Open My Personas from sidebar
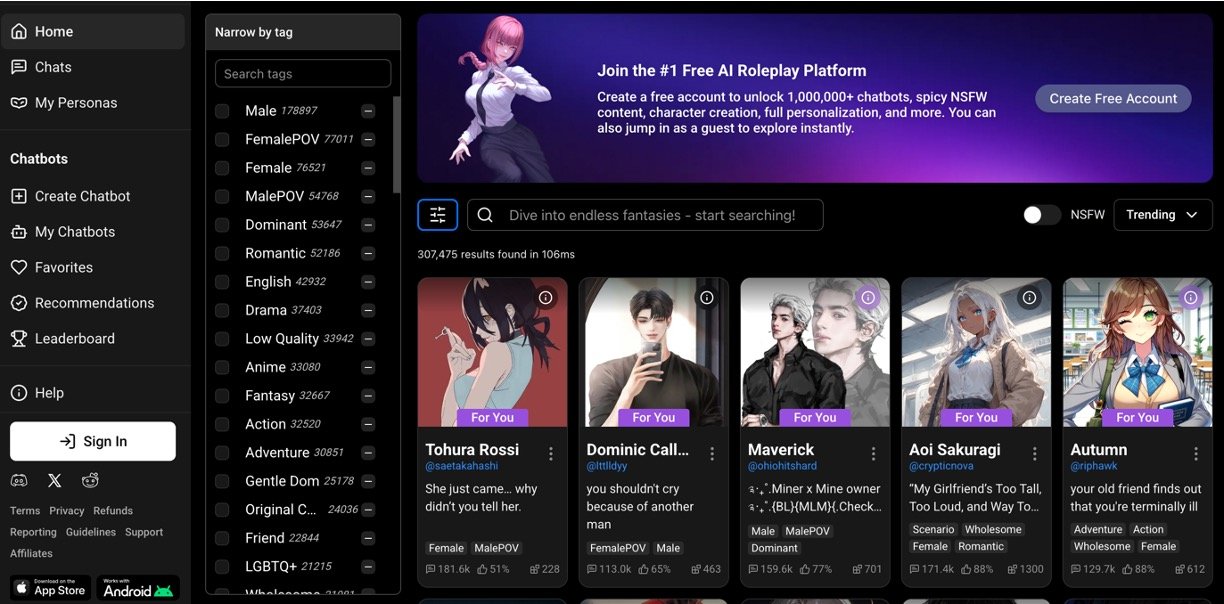 (76, 103)
